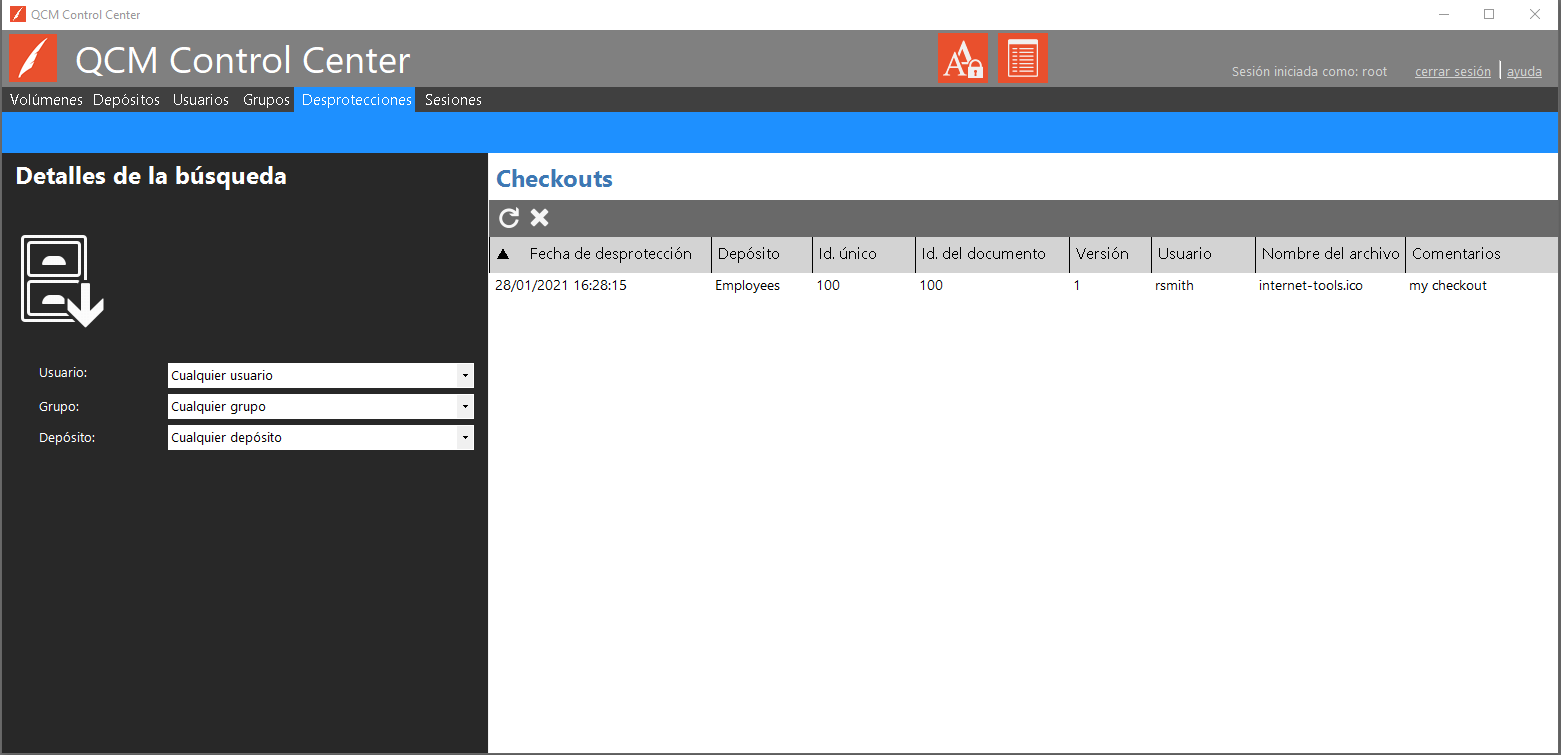This screenshot has width=1561, height=755.
Task: Click the red document list icon
Action: click(x=1022, y=59)
